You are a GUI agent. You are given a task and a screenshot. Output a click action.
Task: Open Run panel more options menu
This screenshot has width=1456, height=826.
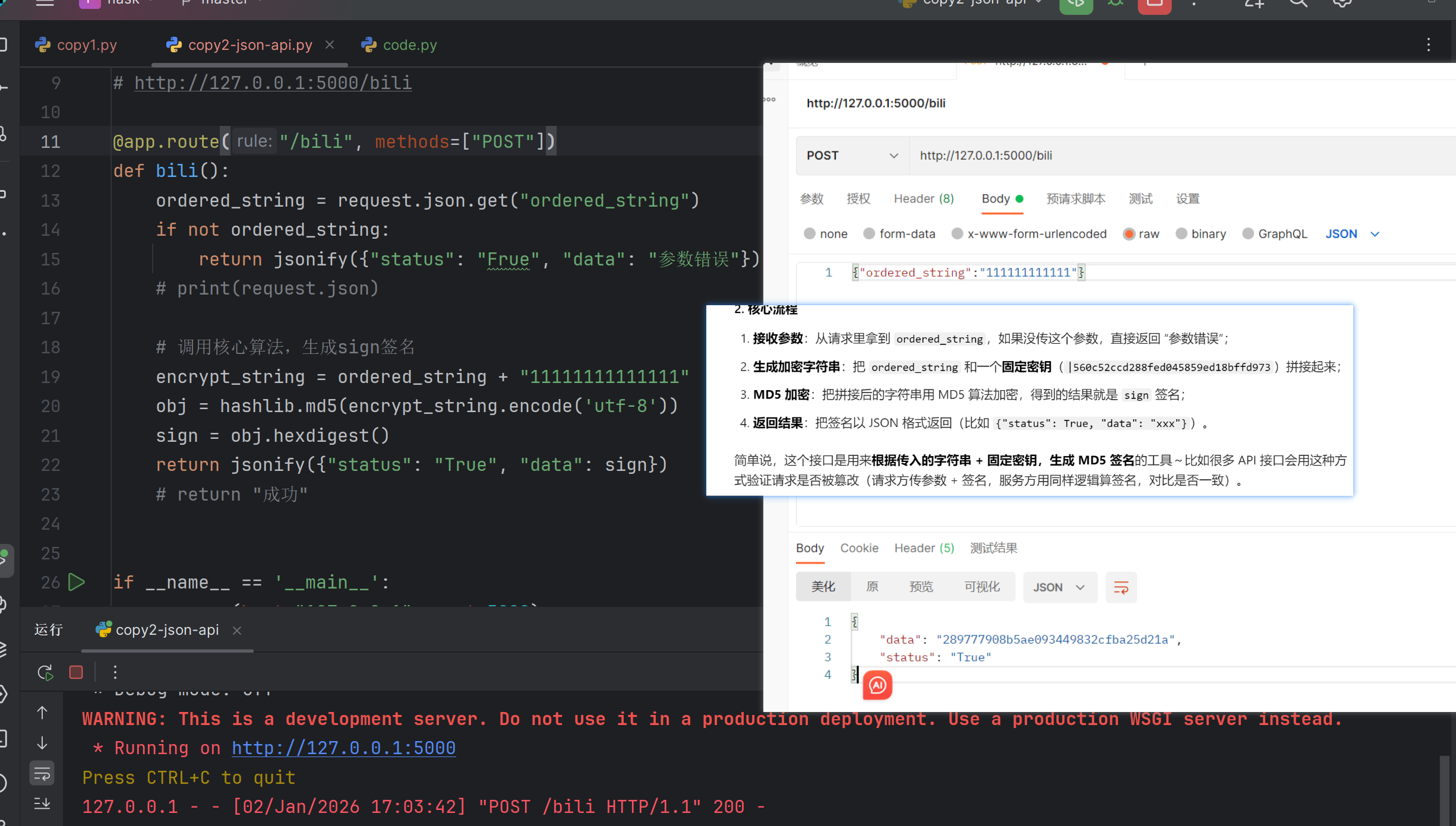(x=115, y=672)
